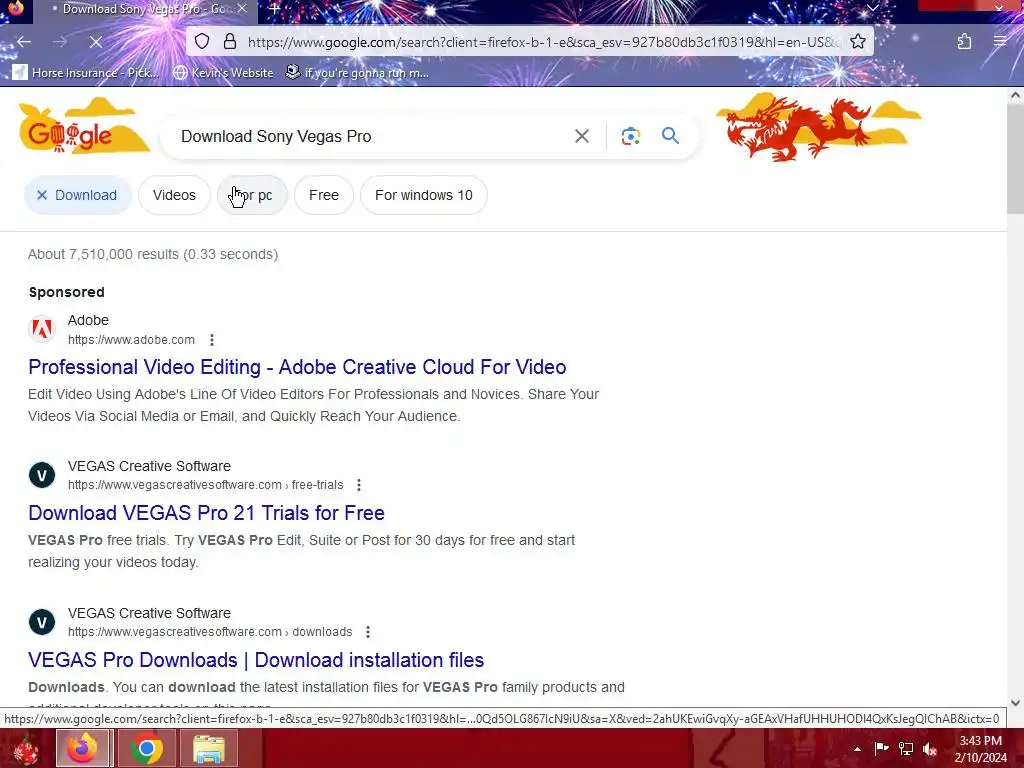Image resolution: width=1024 pixels, height=768 pixels.
Task: Bookmark this page with the star icon
Action: tap(858, 42)
